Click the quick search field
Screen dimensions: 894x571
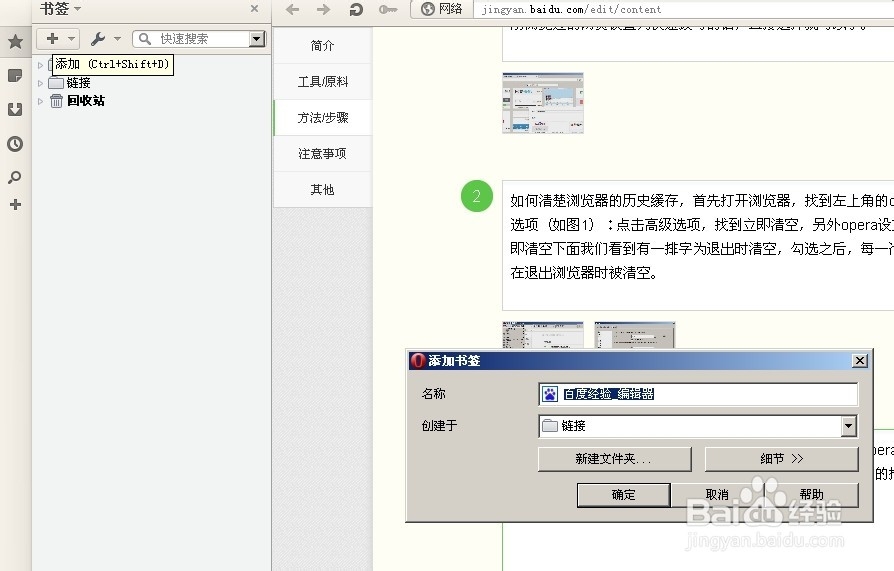192,39
